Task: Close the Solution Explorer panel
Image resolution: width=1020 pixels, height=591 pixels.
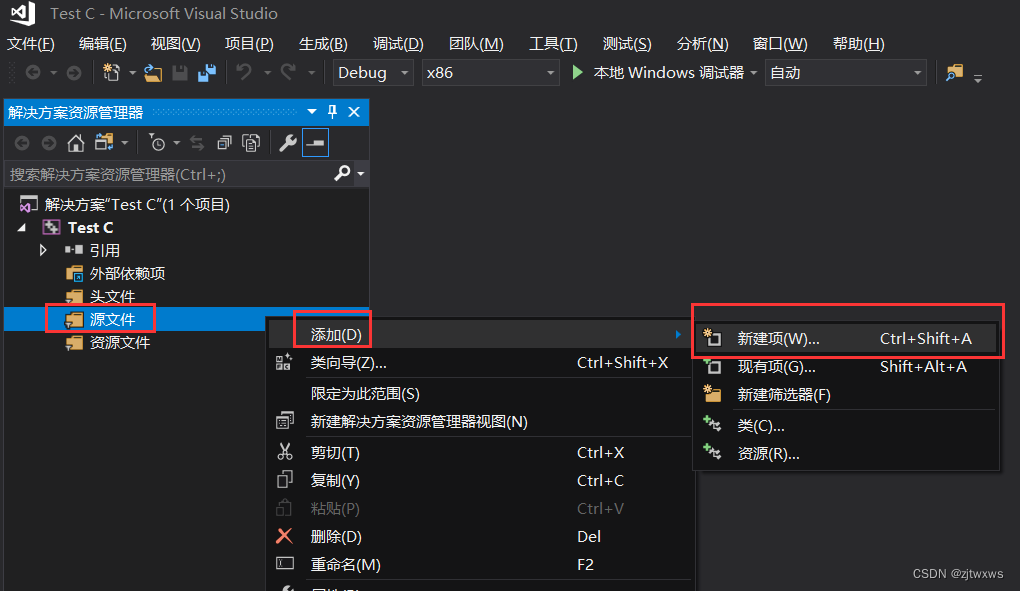Action: [354, 112]
